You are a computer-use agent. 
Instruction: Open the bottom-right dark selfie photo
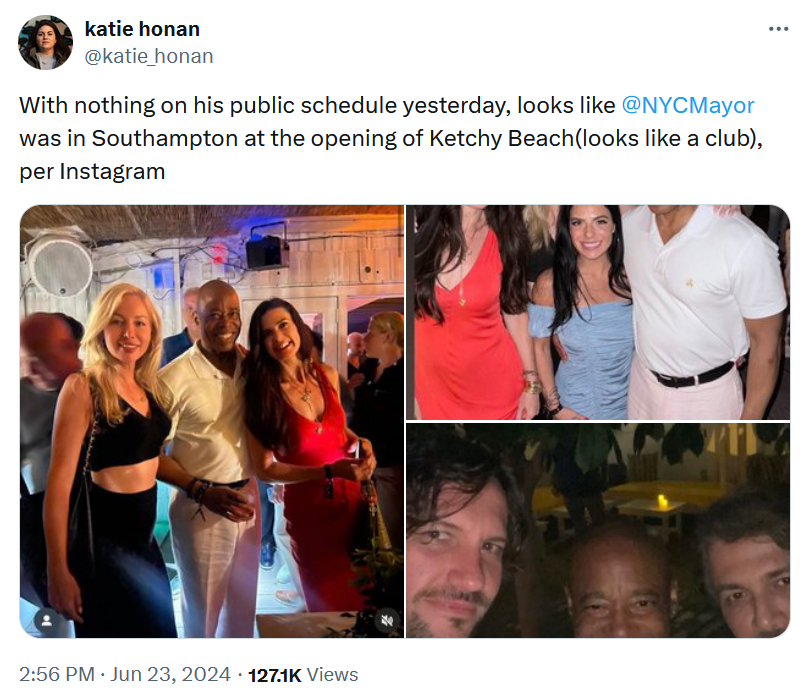[x=598, y=530]
